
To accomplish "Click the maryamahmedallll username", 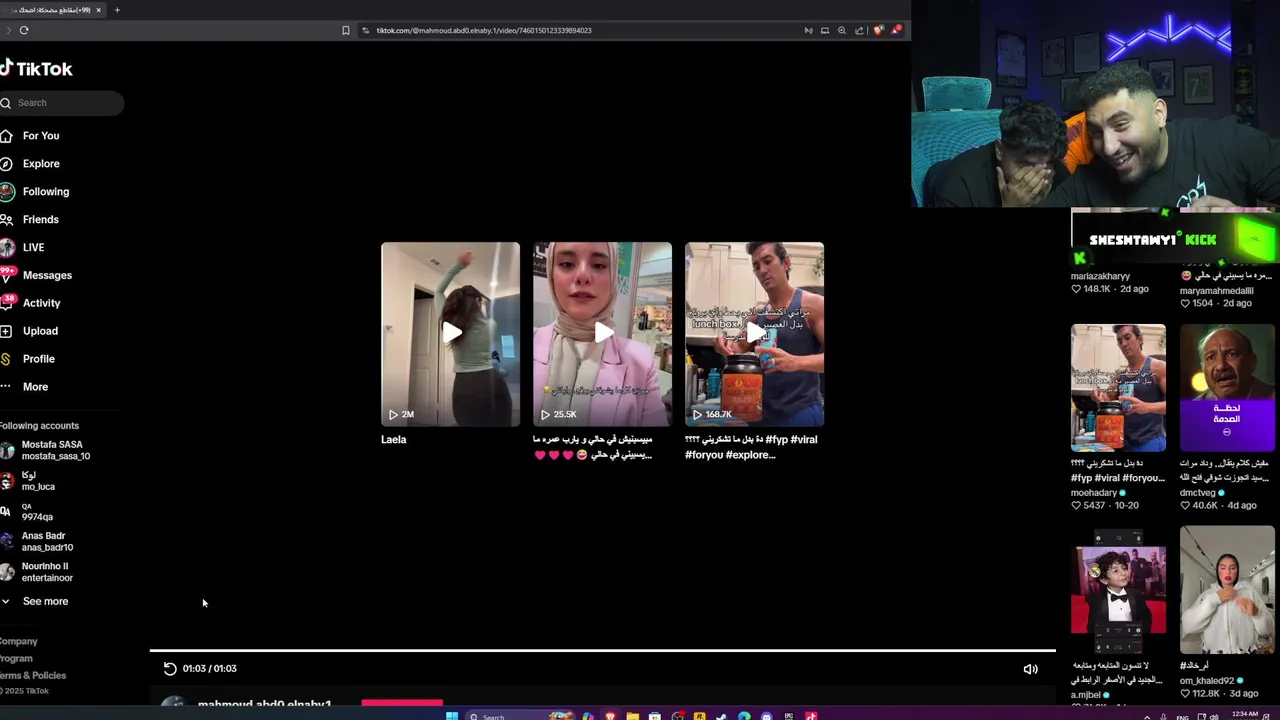I will point(1216,291).
